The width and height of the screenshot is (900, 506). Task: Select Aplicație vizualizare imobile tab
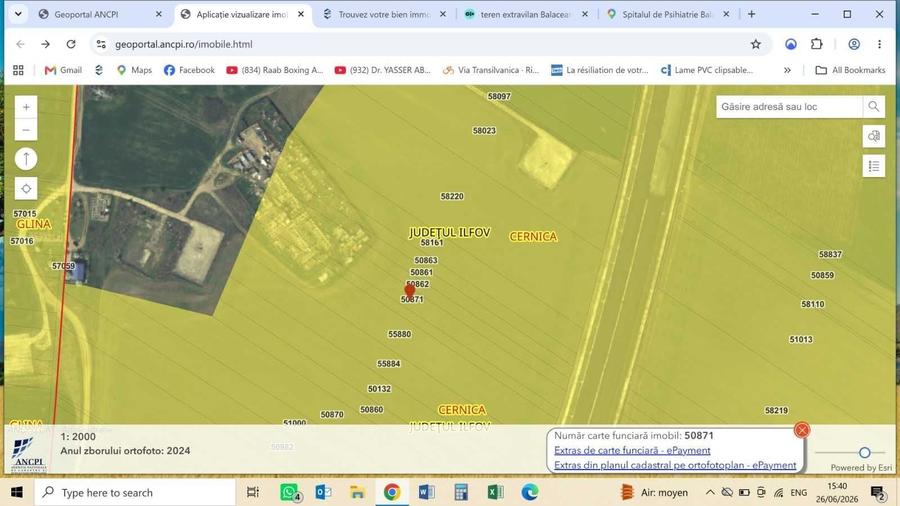[x=242, y=14]
